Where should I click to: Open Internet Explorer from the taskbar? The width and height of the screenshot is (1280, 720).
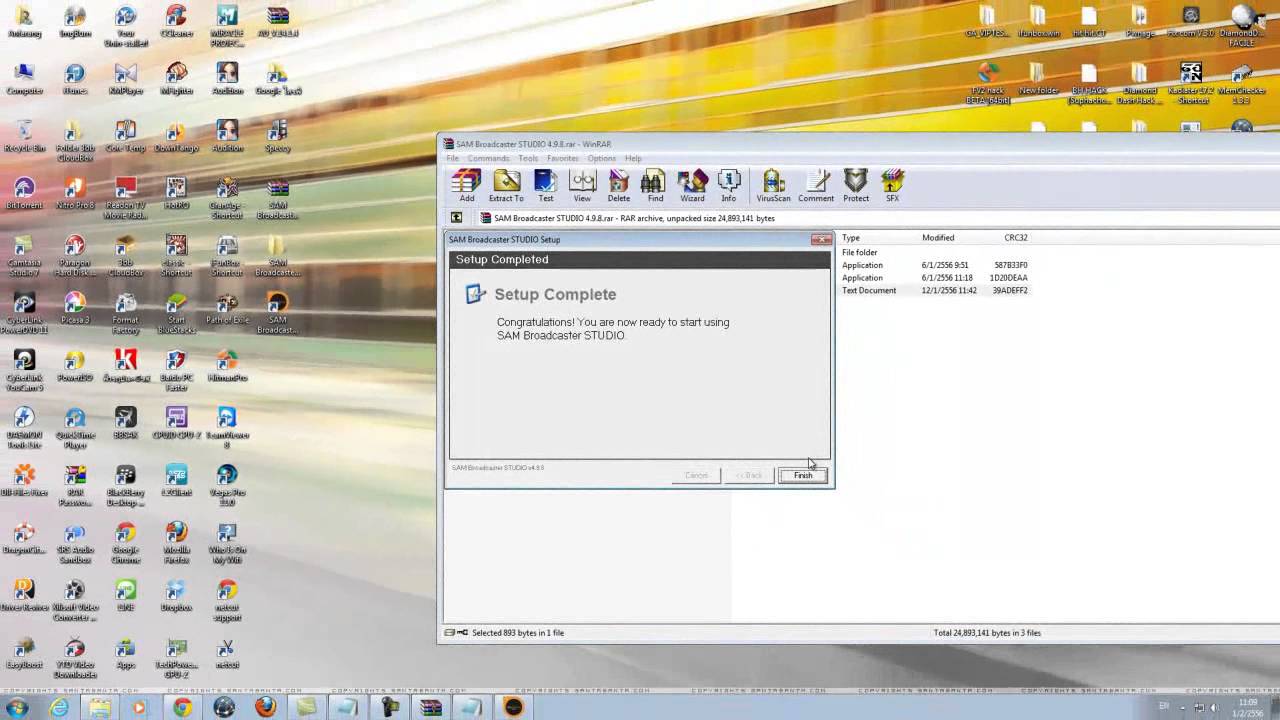(59, 707)
